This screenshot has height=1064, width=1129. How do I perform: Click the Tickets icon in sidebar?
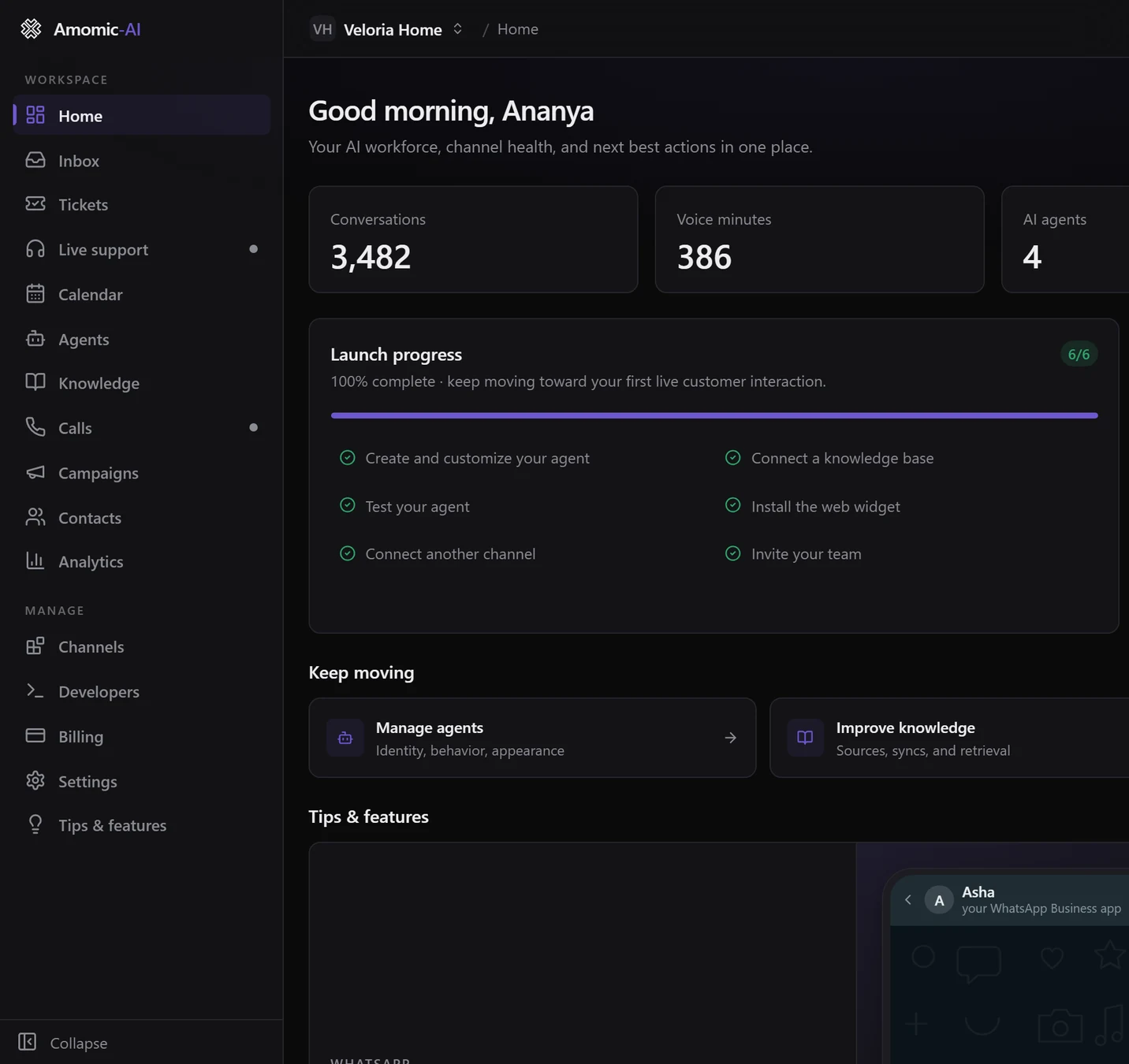click(x=35, y=204)
